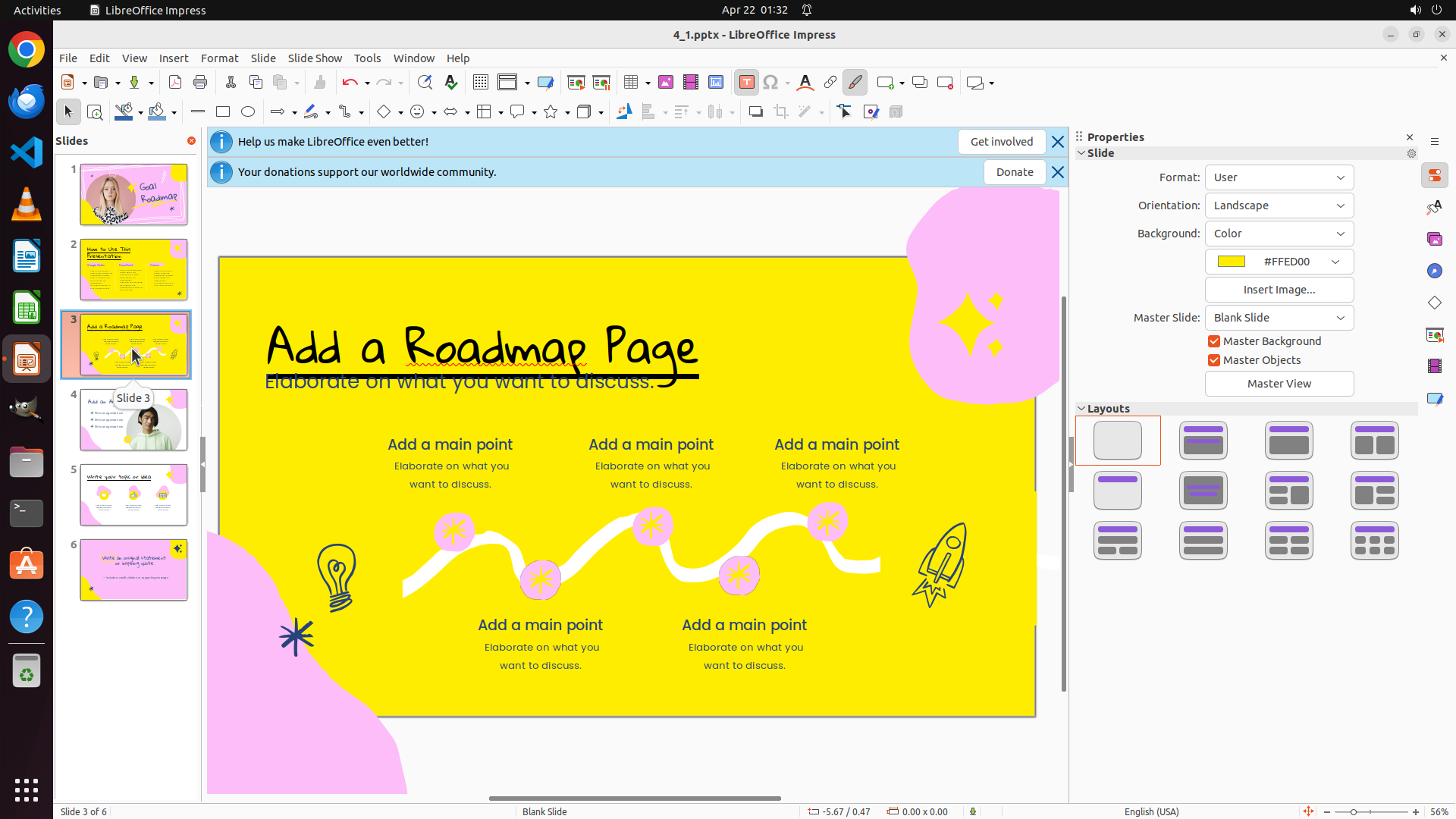Open the Orientation dropdown showing Landscape

click(x=1279, y=206)
